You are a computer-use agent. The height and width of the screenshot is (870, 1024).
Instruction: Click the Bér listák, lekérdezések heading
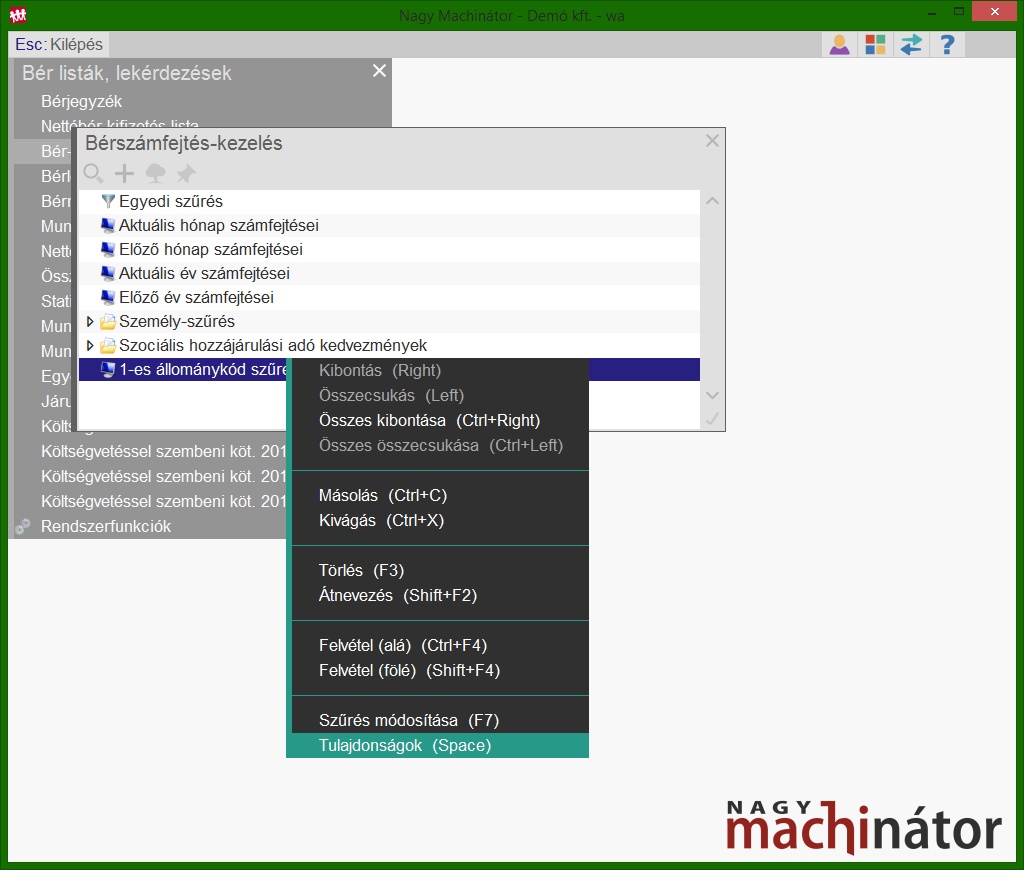point(127,73)
